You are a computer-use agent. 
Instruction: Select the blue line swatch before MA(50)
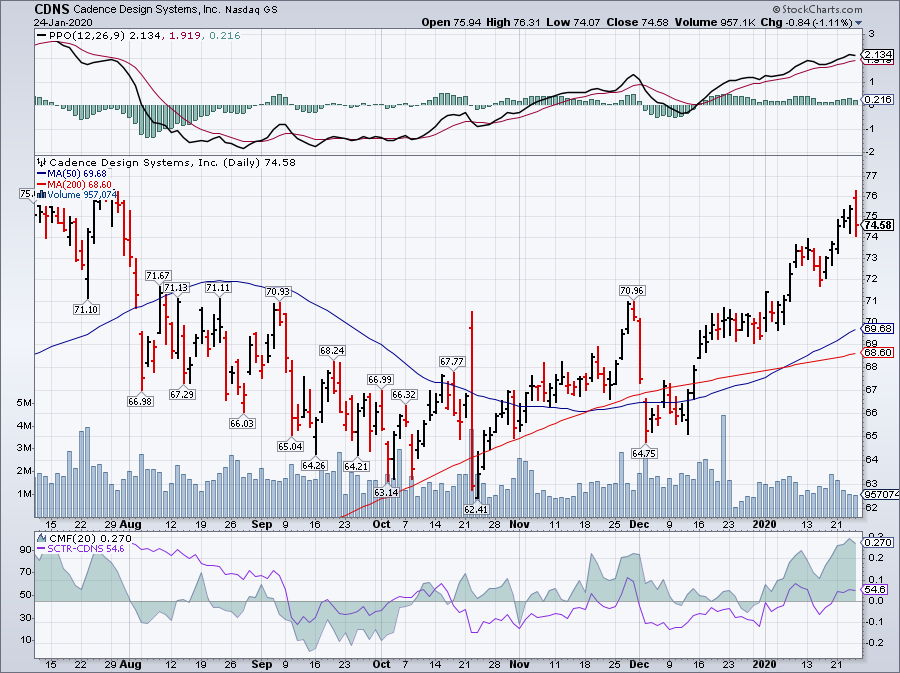tap(42, 173)
